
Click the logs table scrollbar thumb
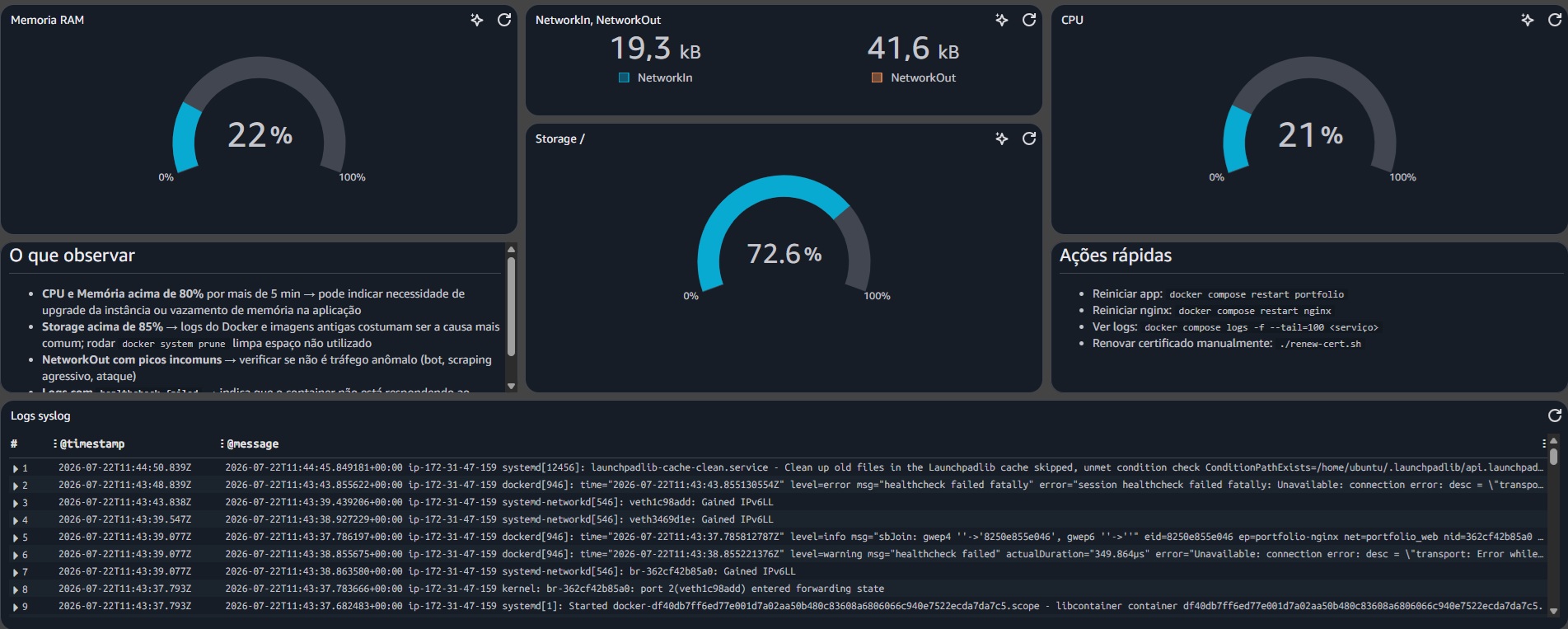coord(1553,456)
